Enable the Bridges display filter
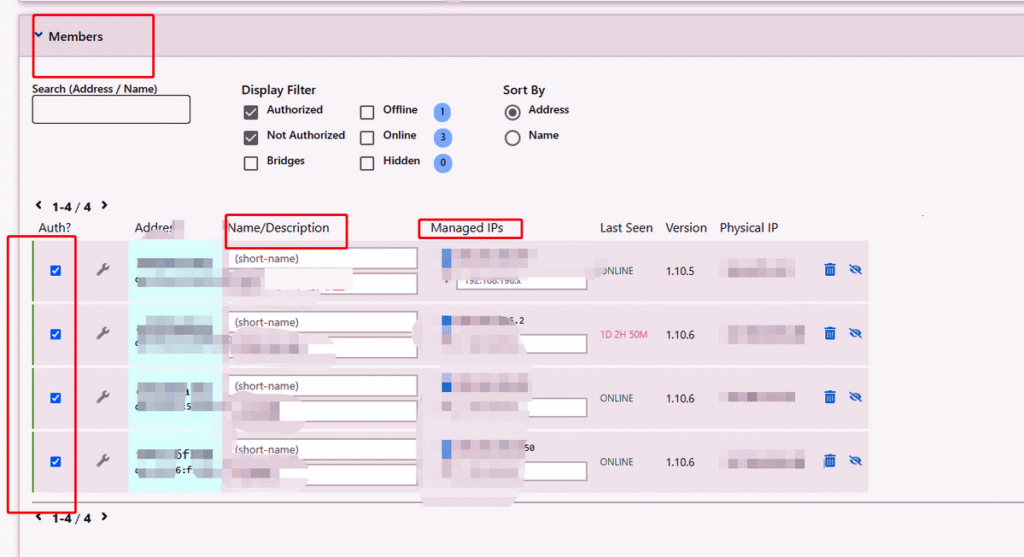The width and height of the screenshot is (1024, 557). click(251, 162)
